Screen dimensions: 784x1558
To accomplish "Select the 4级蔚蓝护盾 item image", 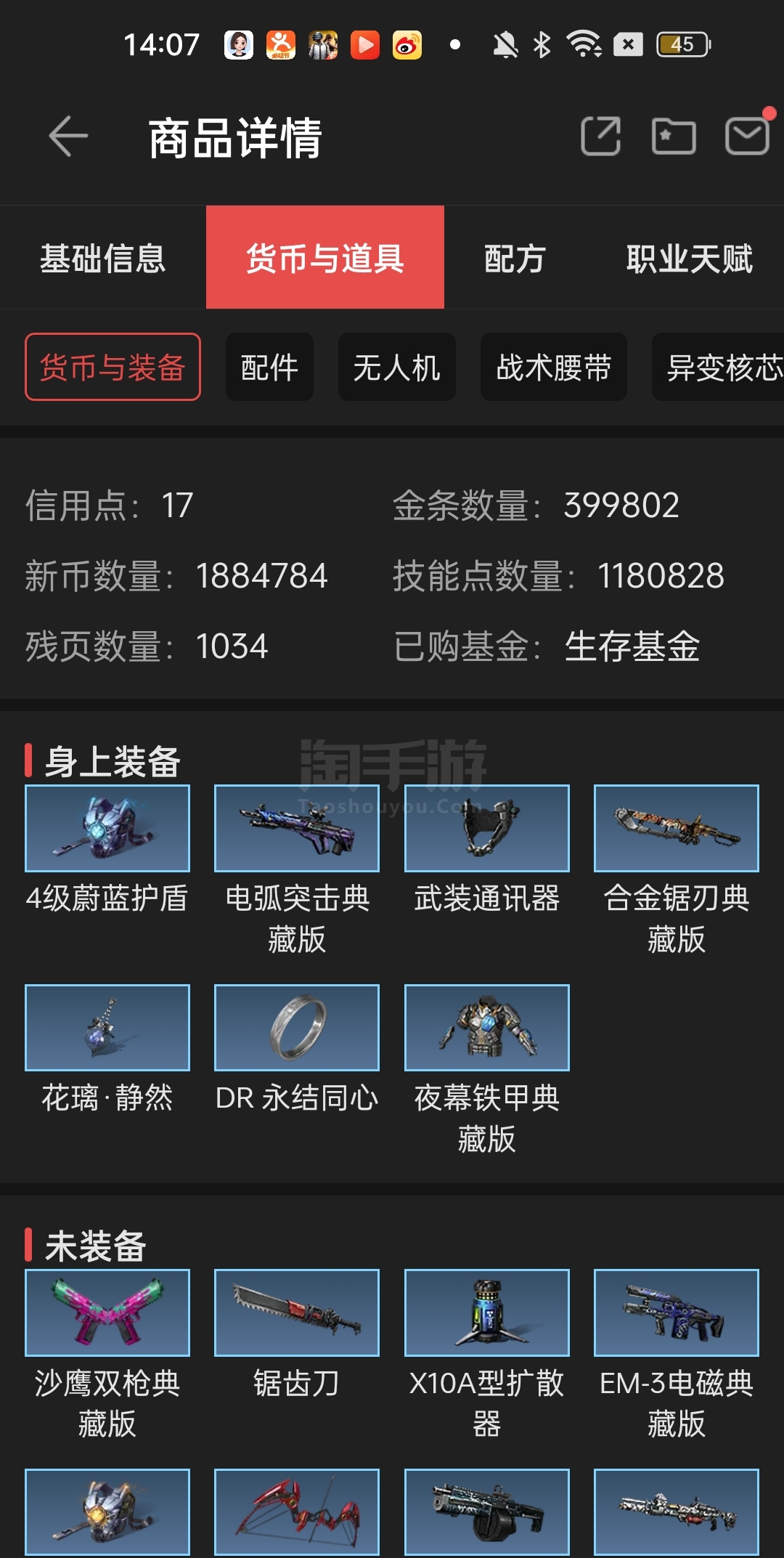I will [107, 828].
